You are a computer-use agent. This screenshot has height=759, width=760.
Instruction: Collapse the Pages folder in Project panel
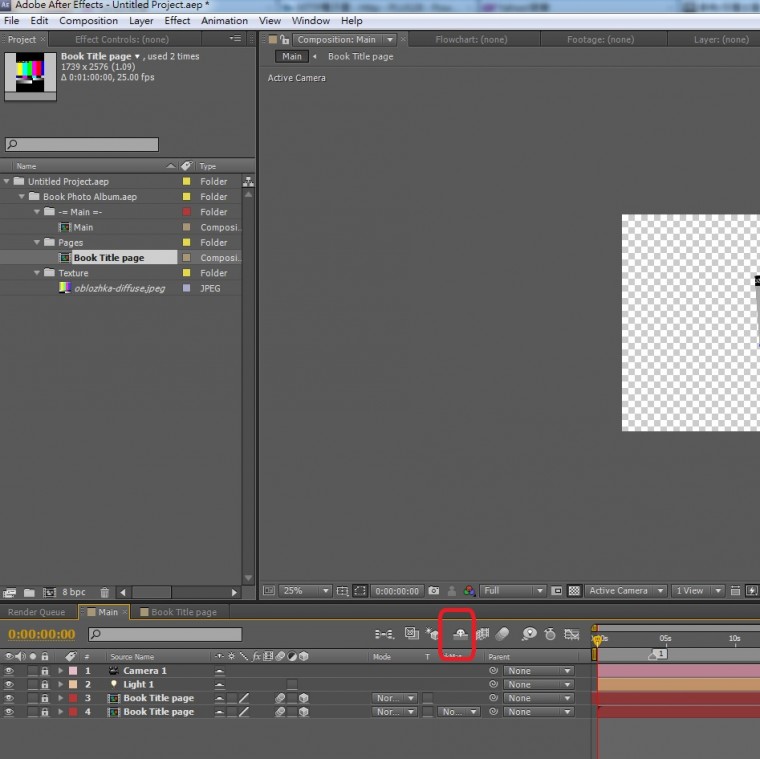tap(37, 243)
